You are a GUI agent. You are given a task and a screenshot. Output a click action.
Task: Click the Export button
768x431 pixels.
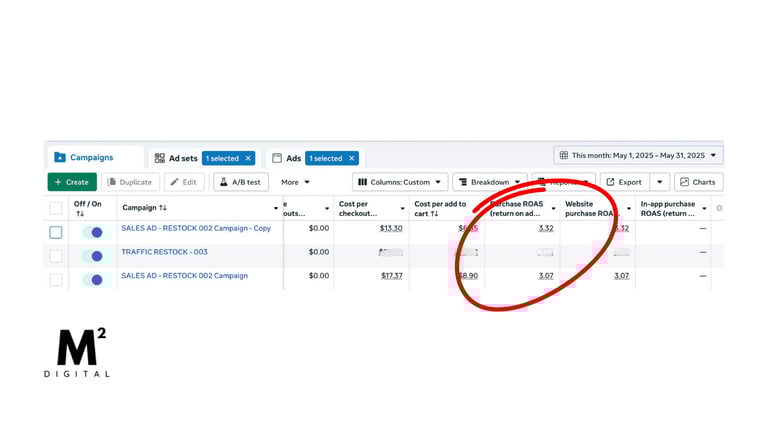(625, 182)
